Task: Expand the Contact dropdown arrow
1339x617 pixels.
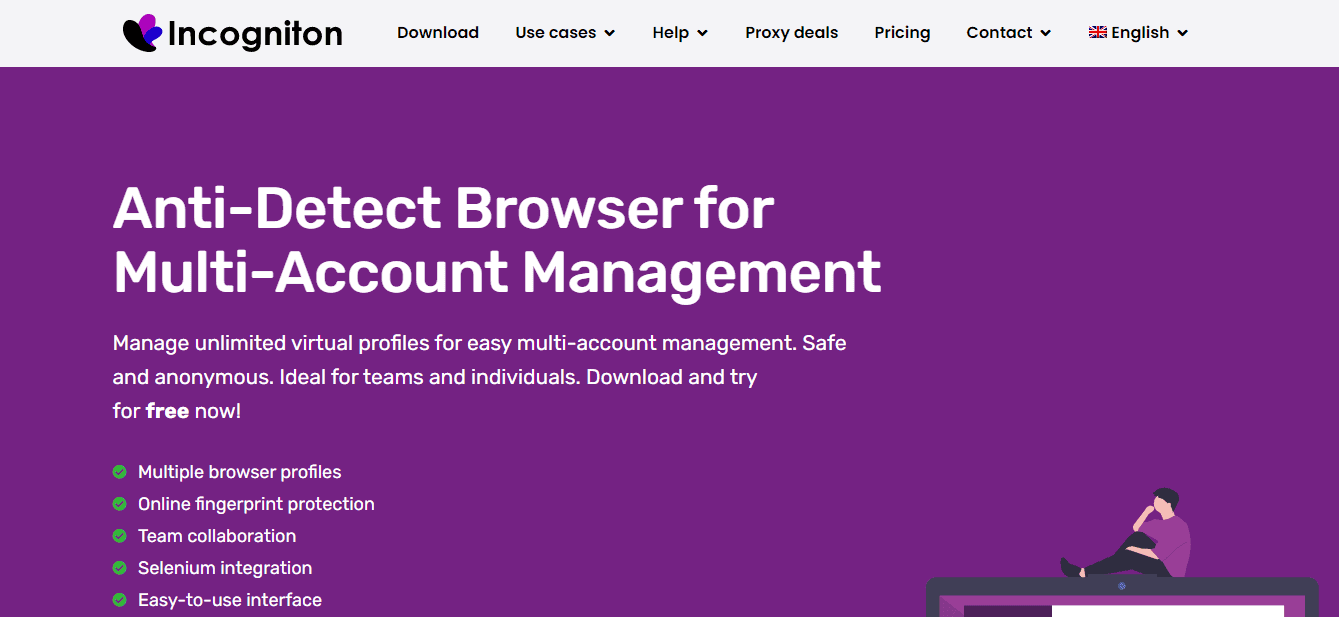Action: coord(1046,33)
